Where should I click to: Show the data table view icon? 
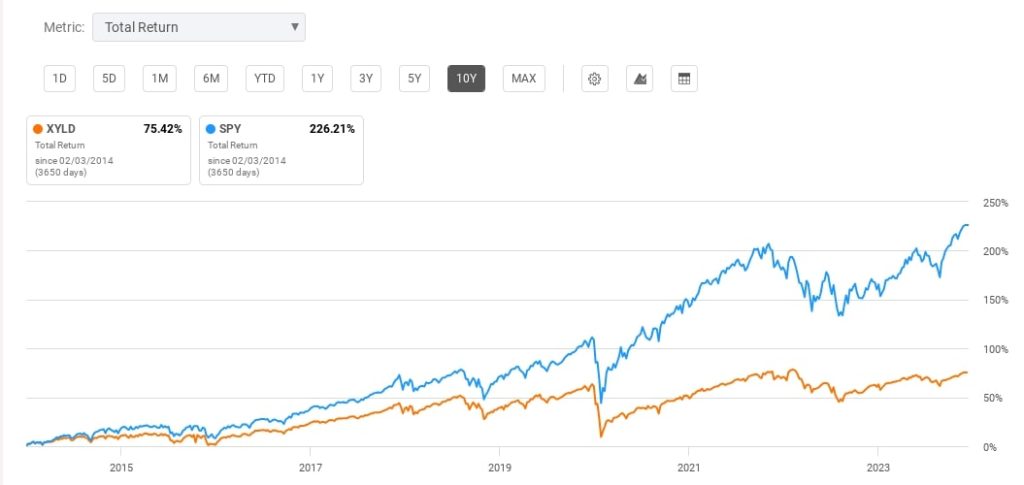[x=685, y=79]
